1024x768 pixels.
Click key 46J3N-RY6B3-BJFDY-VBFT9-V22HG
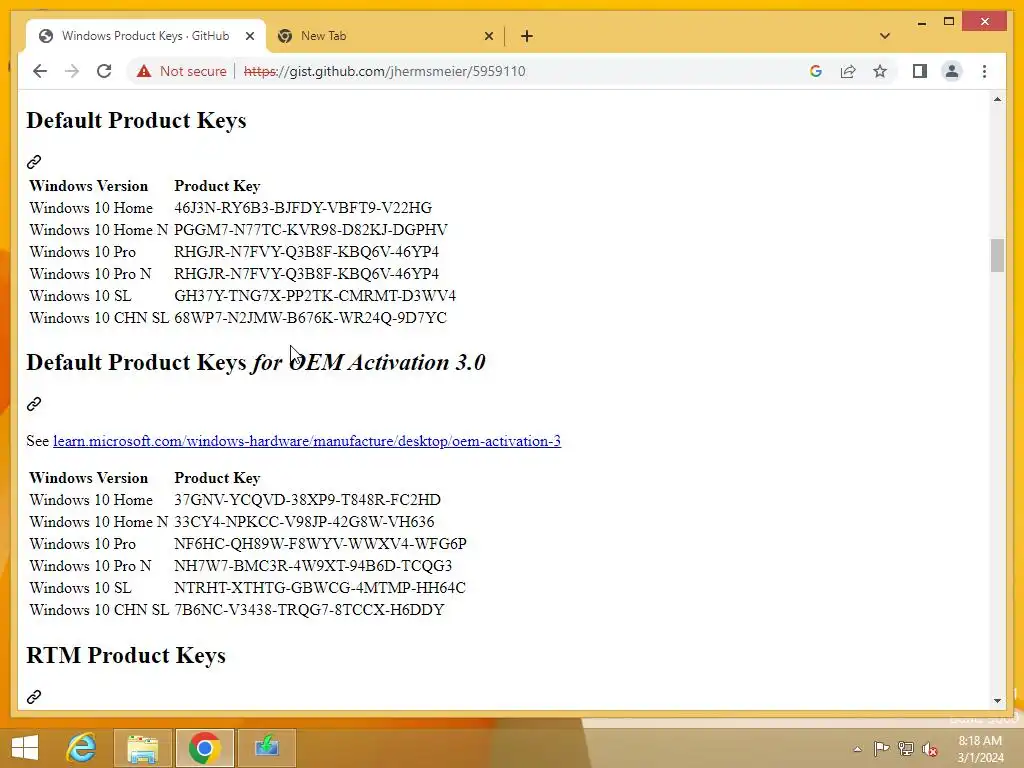[x=303, y=208]
